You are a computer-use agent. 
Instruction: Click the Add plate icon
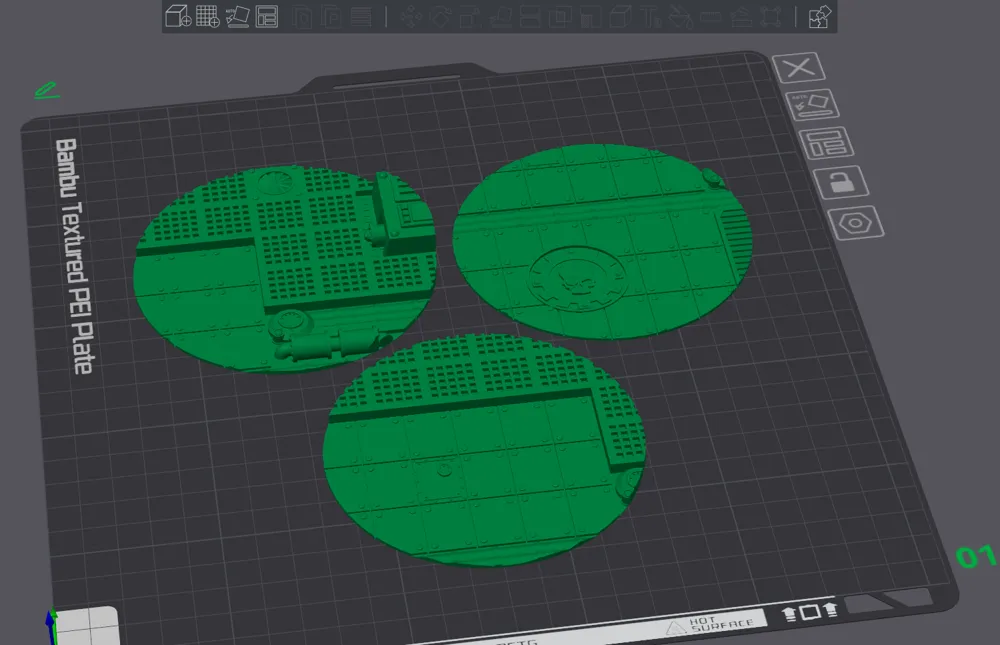click(204, 16)
